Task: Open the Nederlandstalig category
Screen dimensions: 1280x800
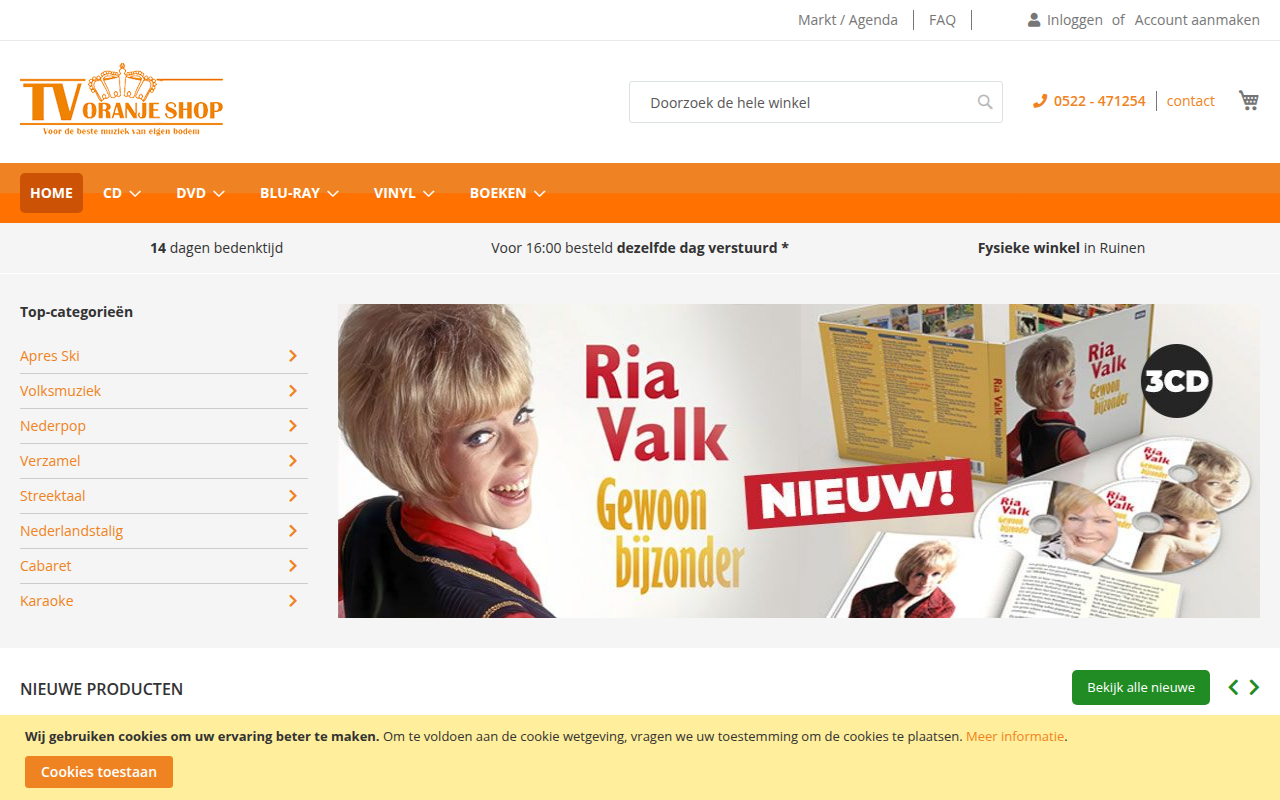Action: click(x=71, y=531)
